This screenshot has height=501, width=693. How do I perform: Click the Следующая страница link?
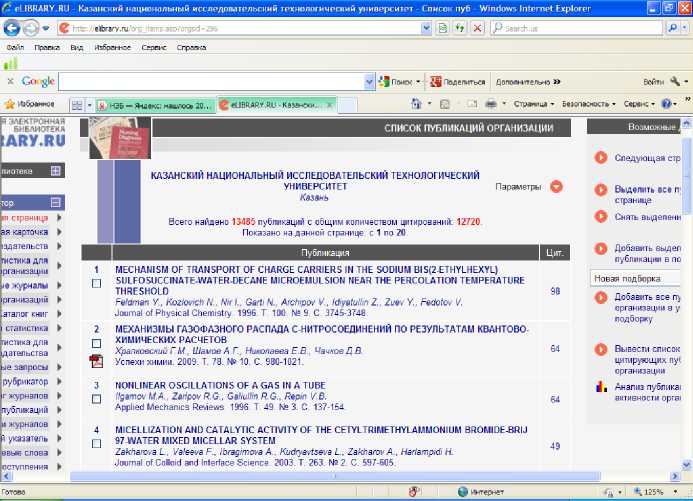(x=647, y=158)
